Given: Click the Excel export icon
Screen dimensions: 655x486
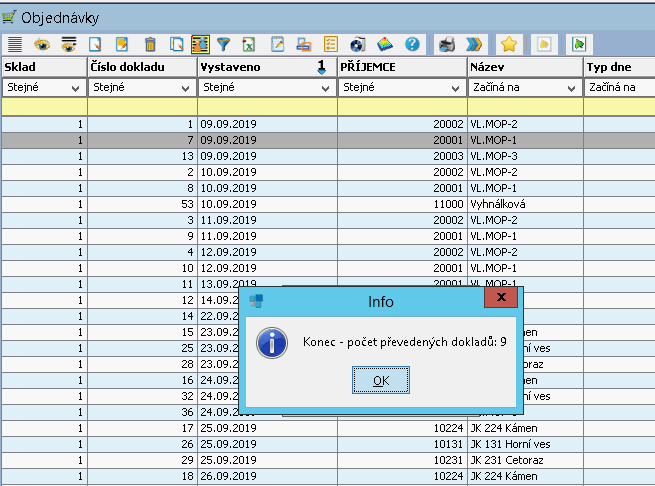Looking at the screenshot, I should point(249,44).
